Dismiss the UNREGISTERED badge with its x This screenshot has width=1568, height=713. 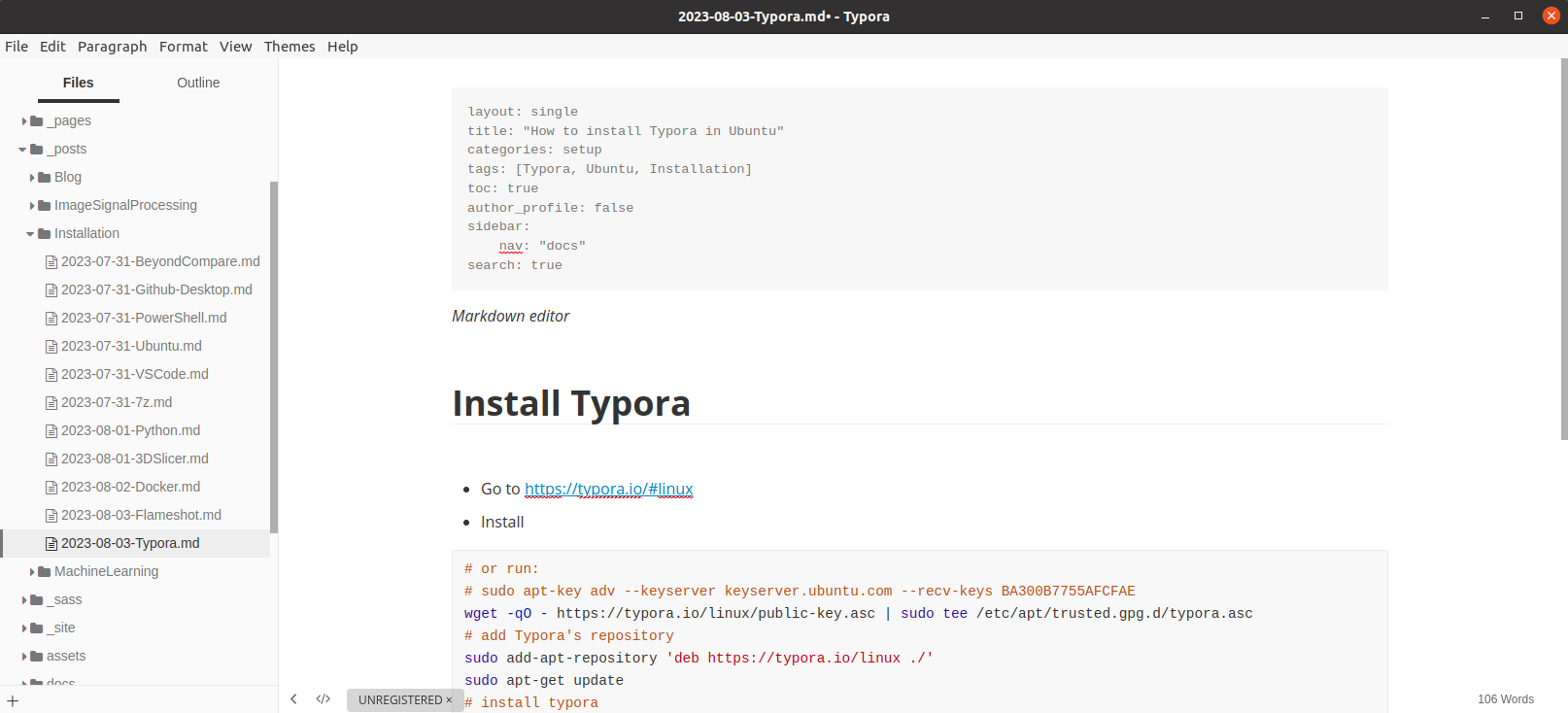449,699
